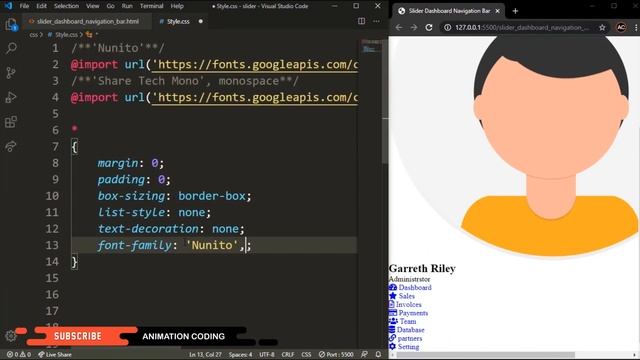Viewport: 640px width, 360px height.
Task: Open the editor More Actions ellipsis
Action: (x=376, y=21)
